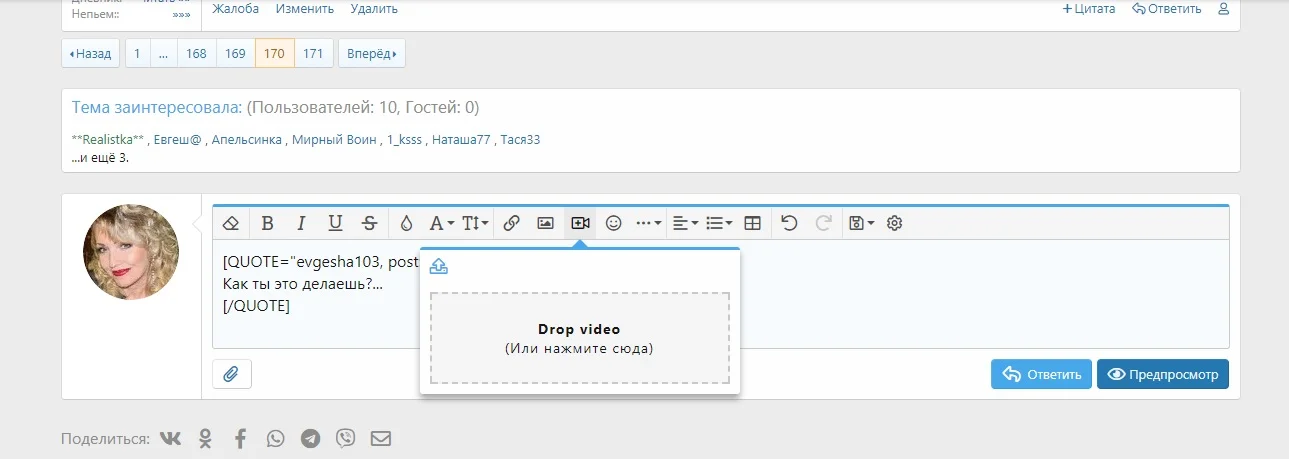This screenshot has width=1289, height=459.
Task: Click the …и ещё 3 more users text
Action: pos(100,157)
